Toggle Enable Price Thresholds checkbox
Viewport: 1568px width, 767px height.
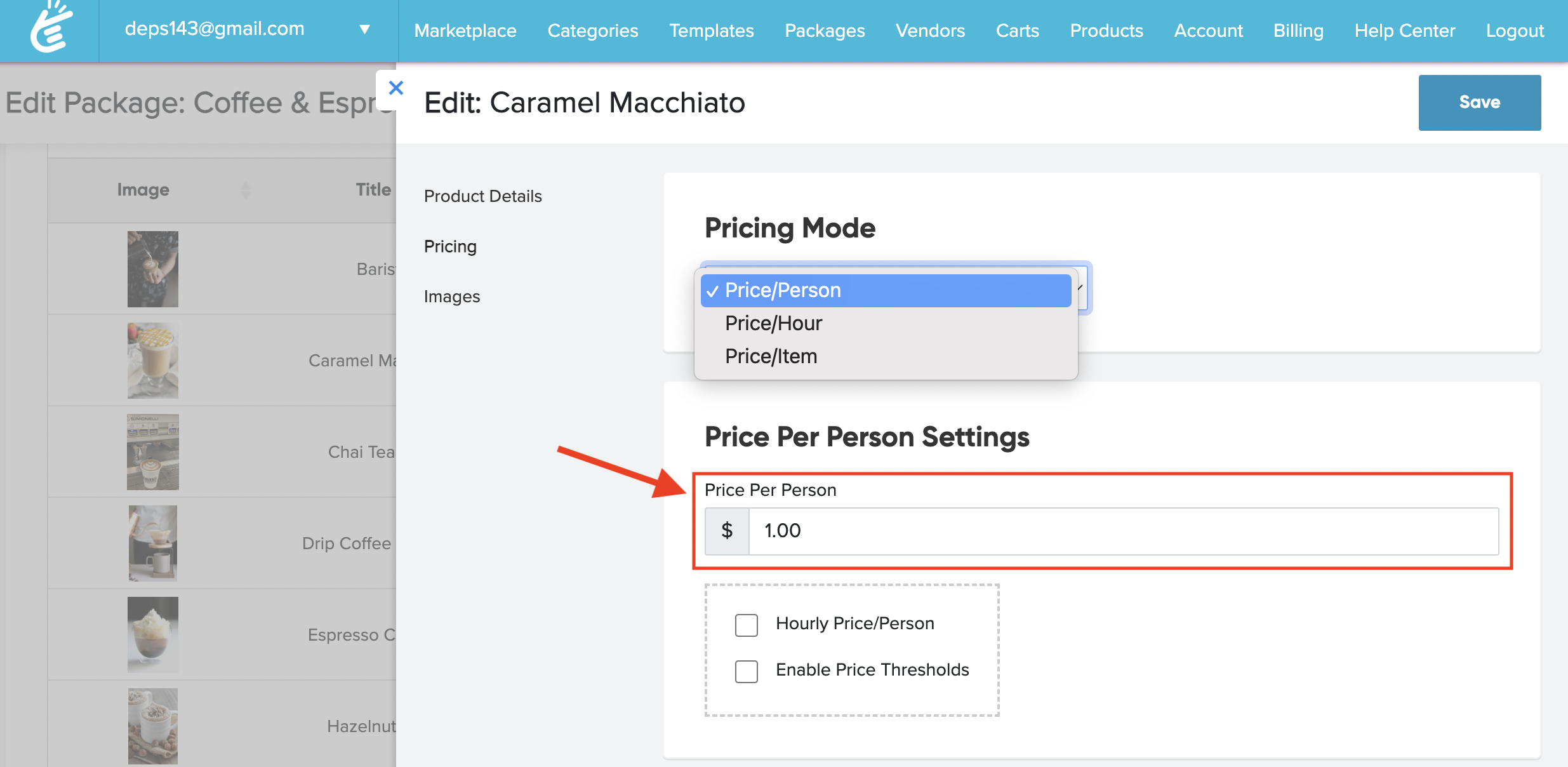point(747,671)
